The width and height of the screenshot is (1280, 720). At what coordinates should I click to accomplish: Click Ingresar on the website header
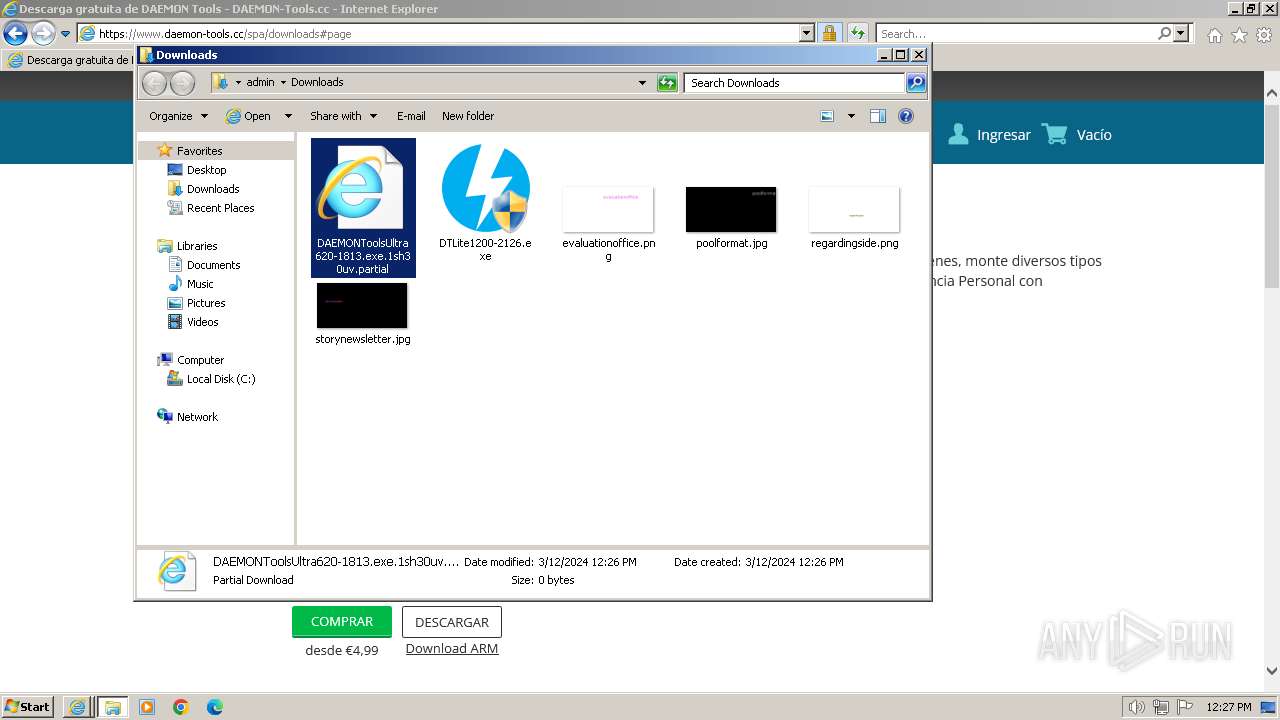[989, 135]
